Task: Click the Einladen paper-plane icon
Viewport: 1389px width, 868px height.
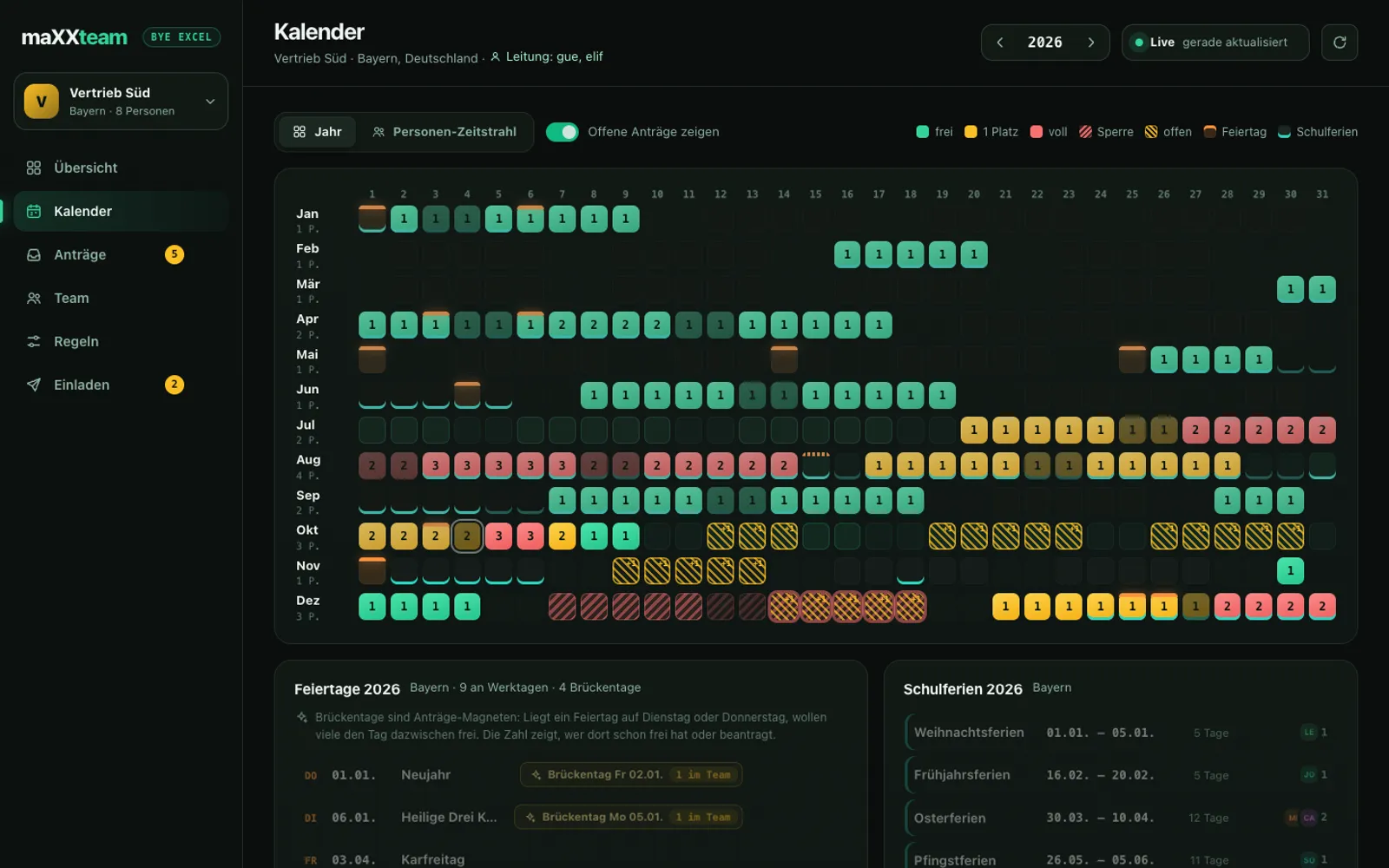Action: coord(34,385)
